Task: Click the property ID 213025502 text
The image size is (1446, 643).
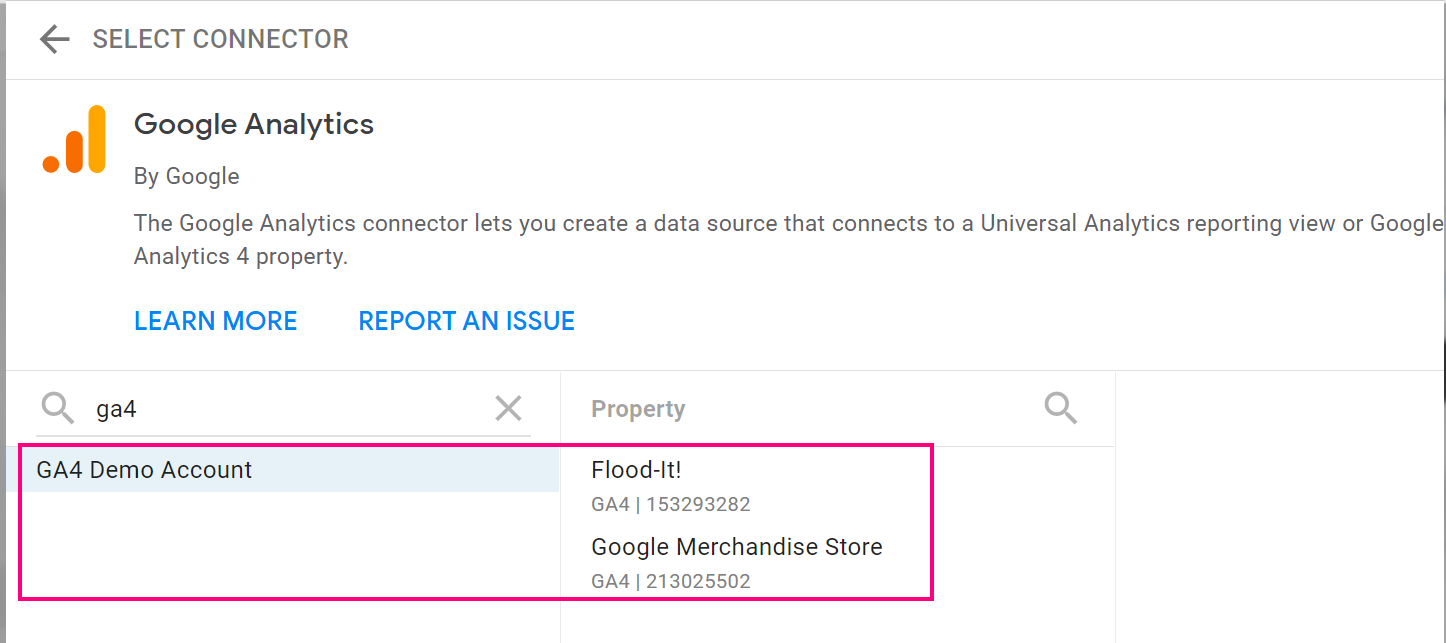Action: 698,581
